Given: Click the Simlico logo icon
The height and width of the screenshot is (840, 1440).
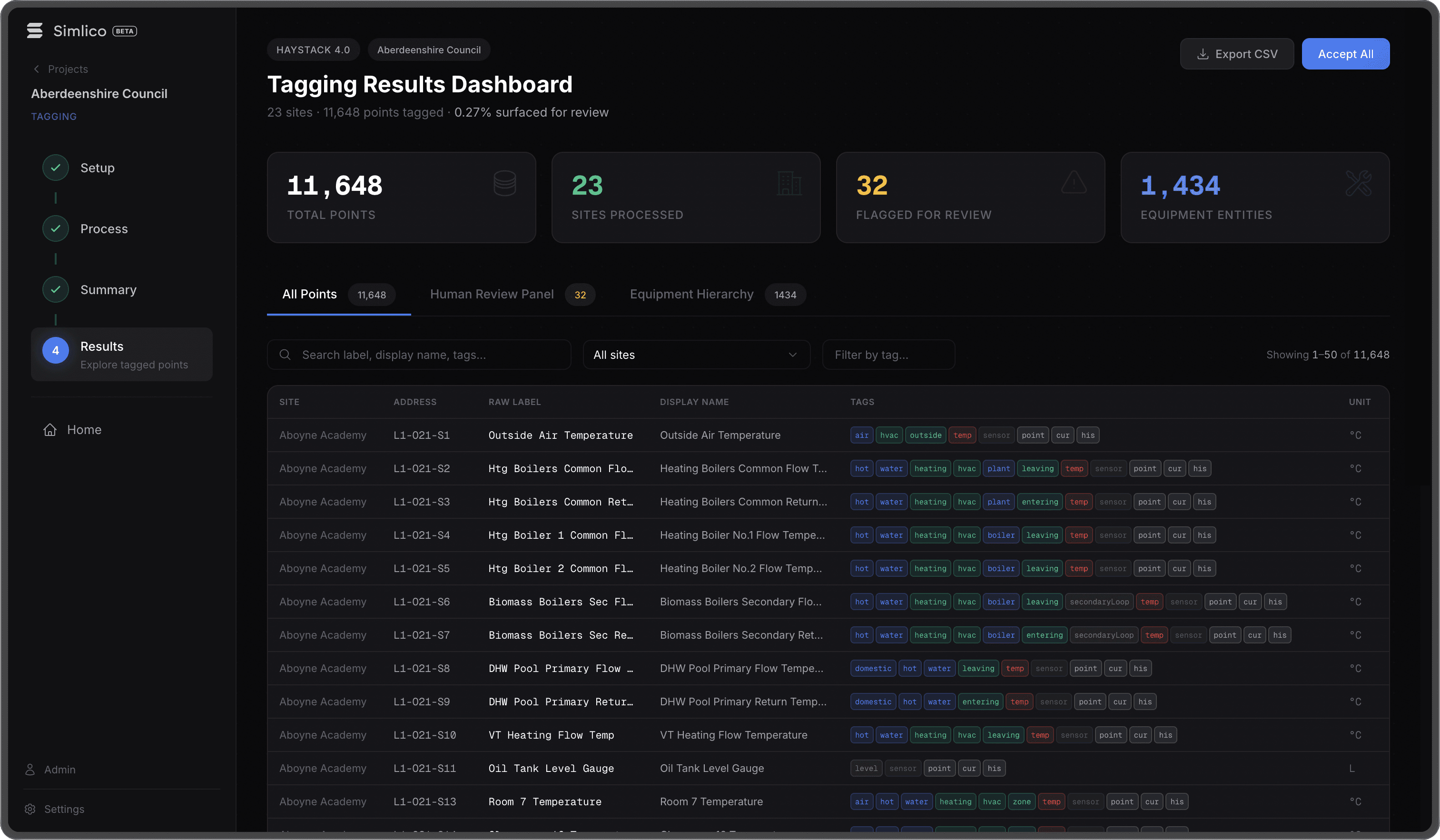Looking at the screenshot, I should click(34, 31).
